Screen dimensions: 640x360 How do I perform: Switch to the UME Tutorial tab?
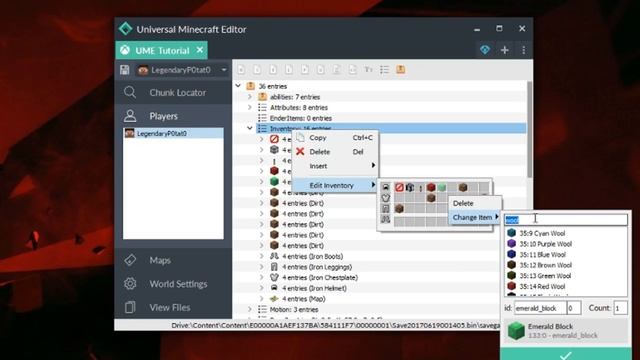click(x=162, y=51)
